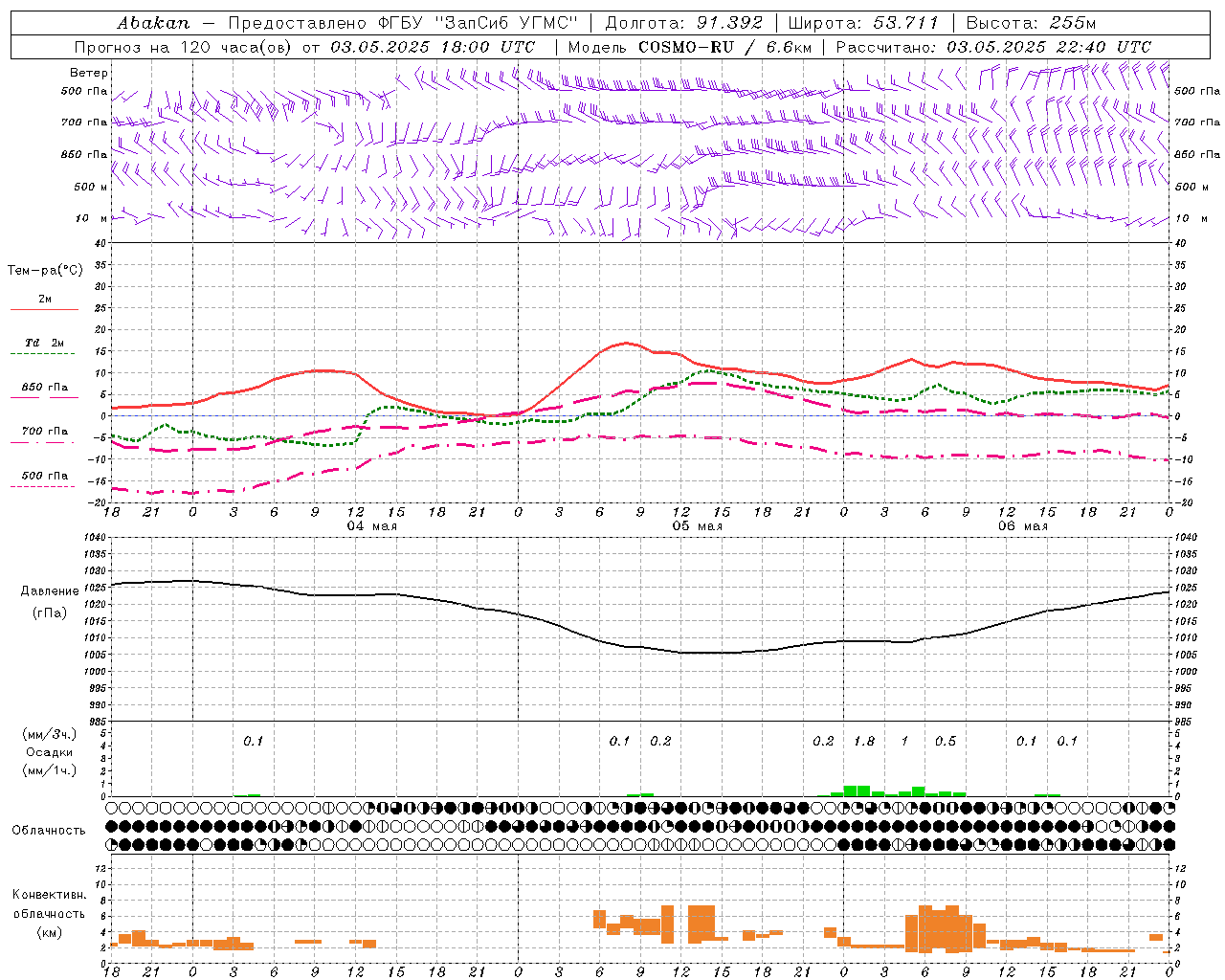Viewport: 1225px width, 980px height.
Task: Click the "06 мая" date label
Action: 1023,526
